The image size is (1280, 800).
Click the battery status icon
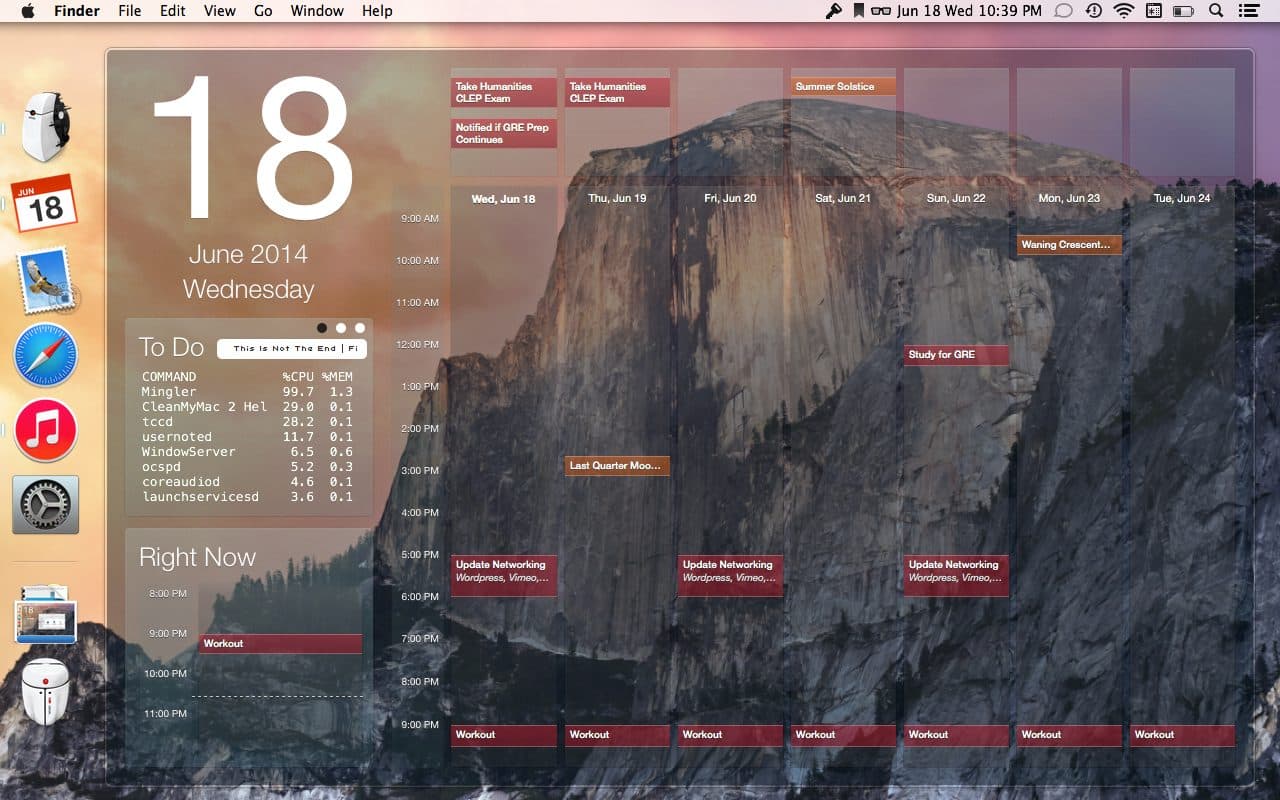1184,11
